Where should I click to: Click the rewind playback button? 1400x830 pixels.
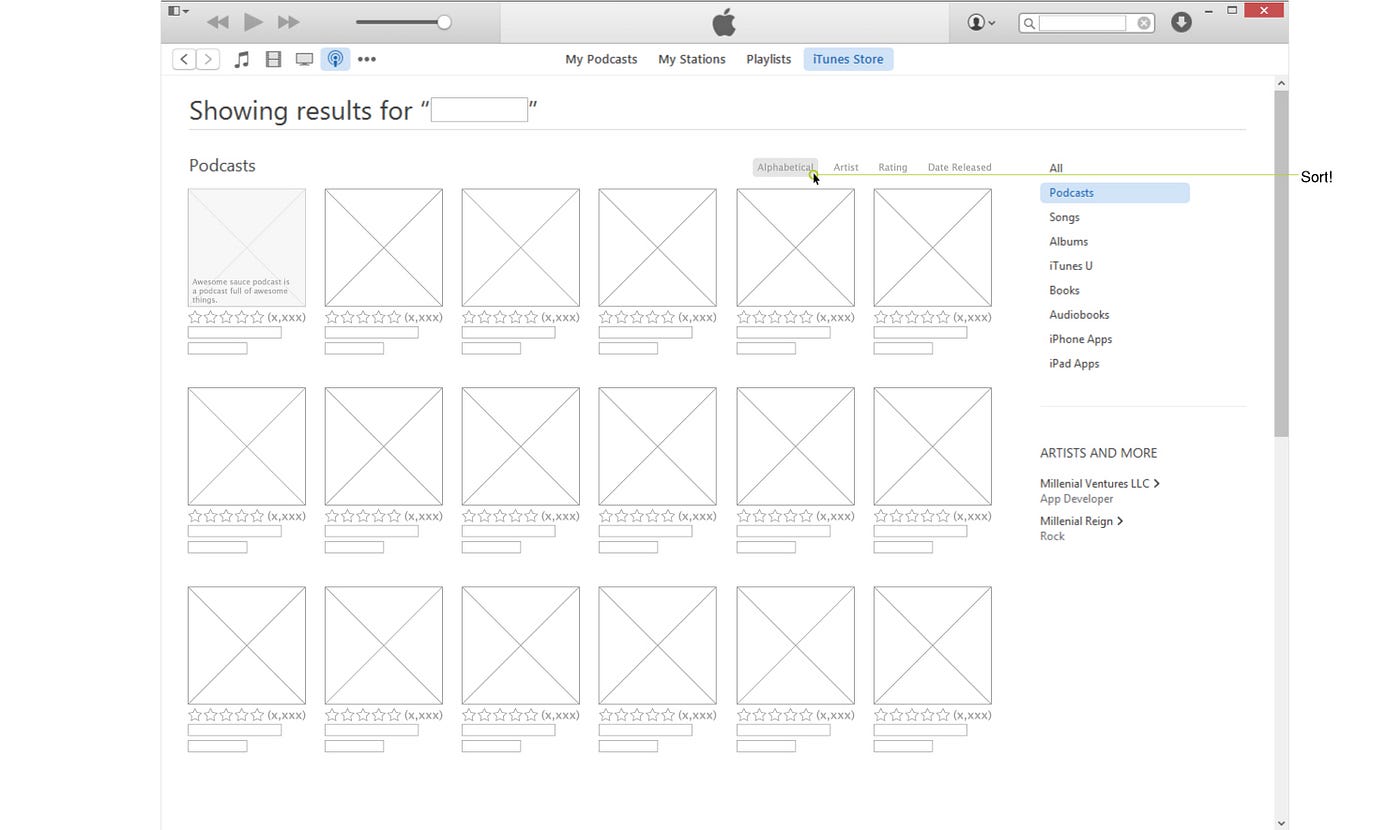[x=217, y=22]
